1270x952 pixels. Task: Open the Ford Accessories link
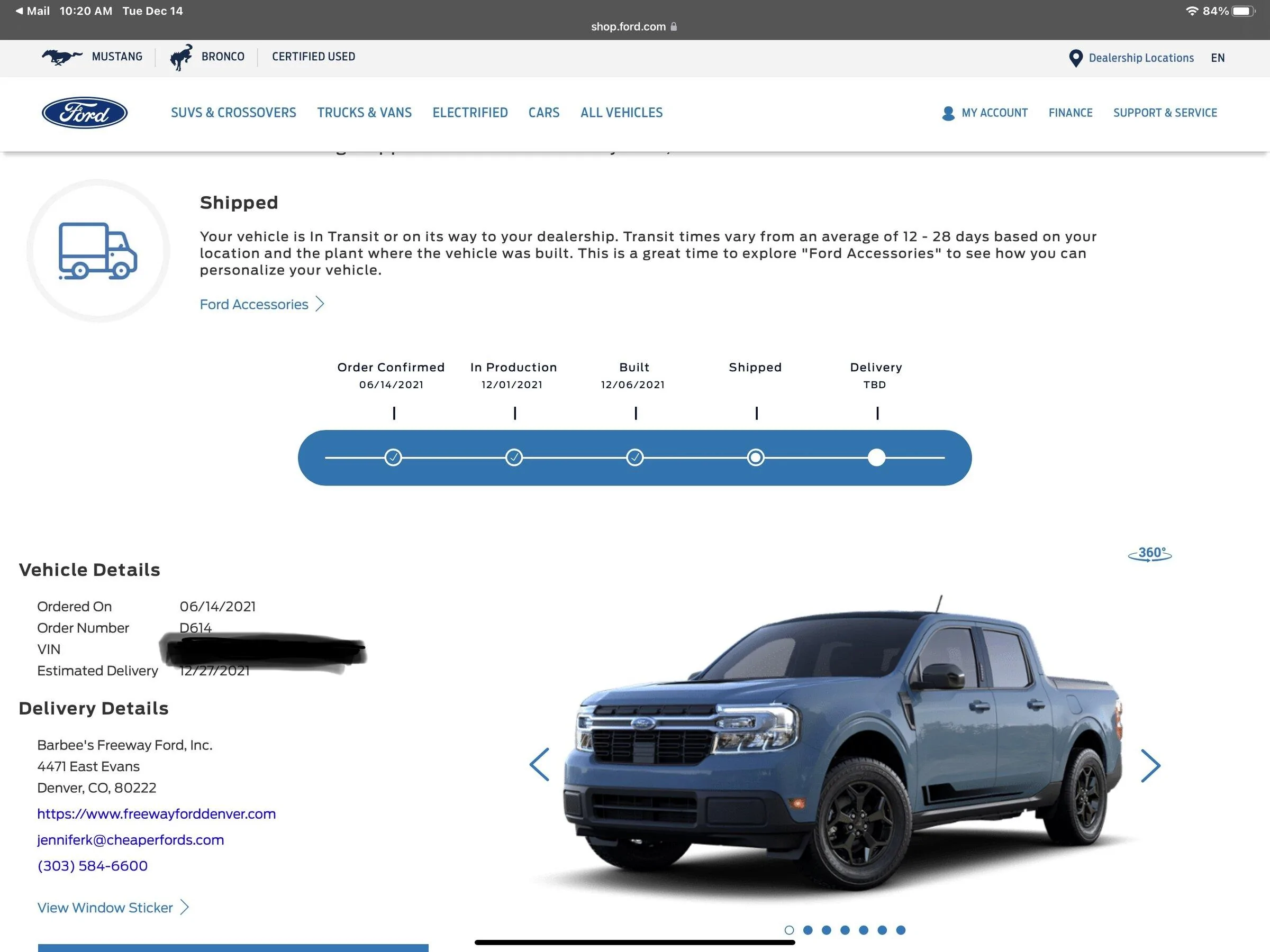coord(254,304)
